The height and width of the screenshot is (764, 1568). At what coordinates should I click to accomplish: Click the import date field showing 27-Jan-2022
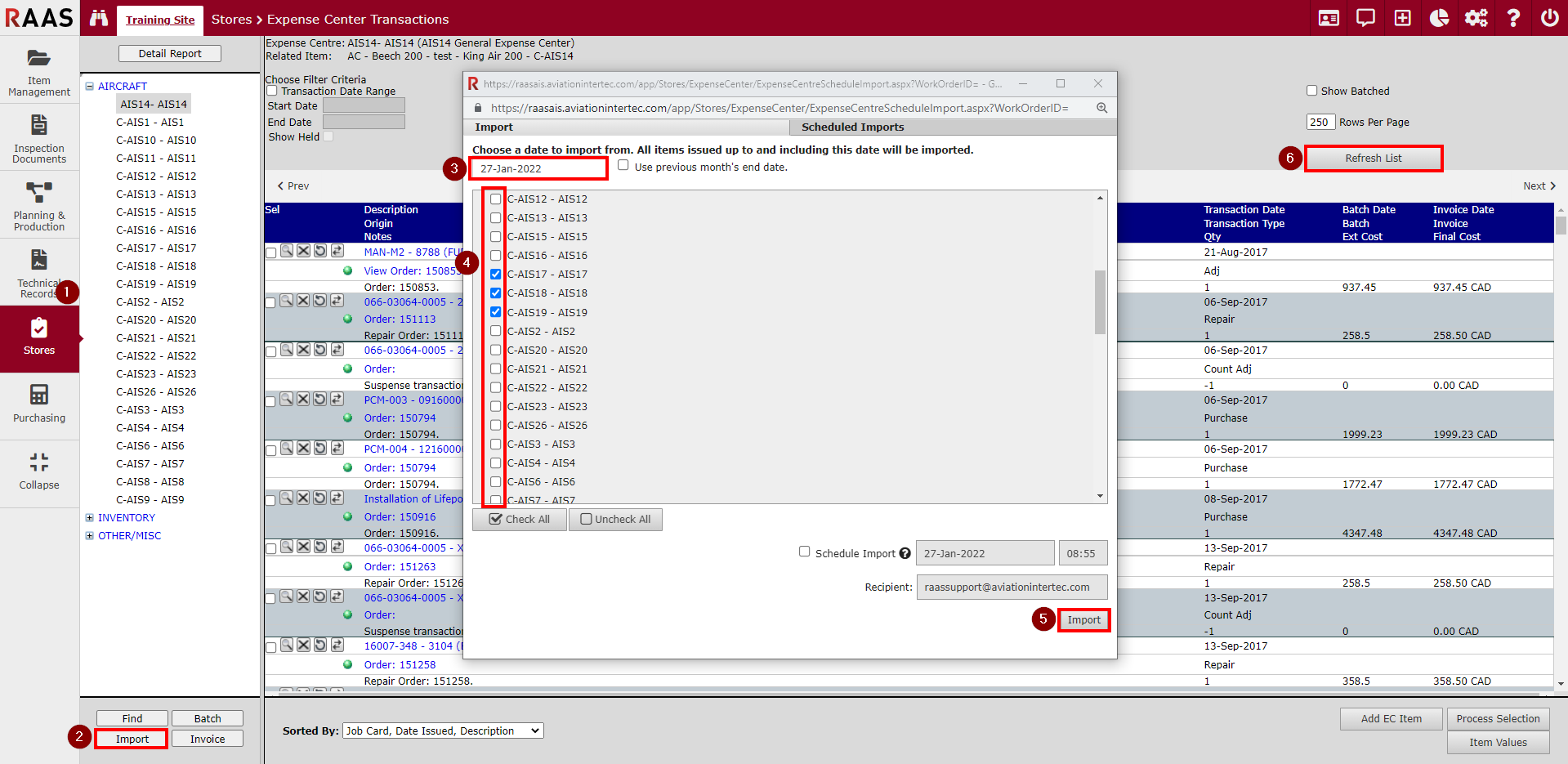[538, 168]
